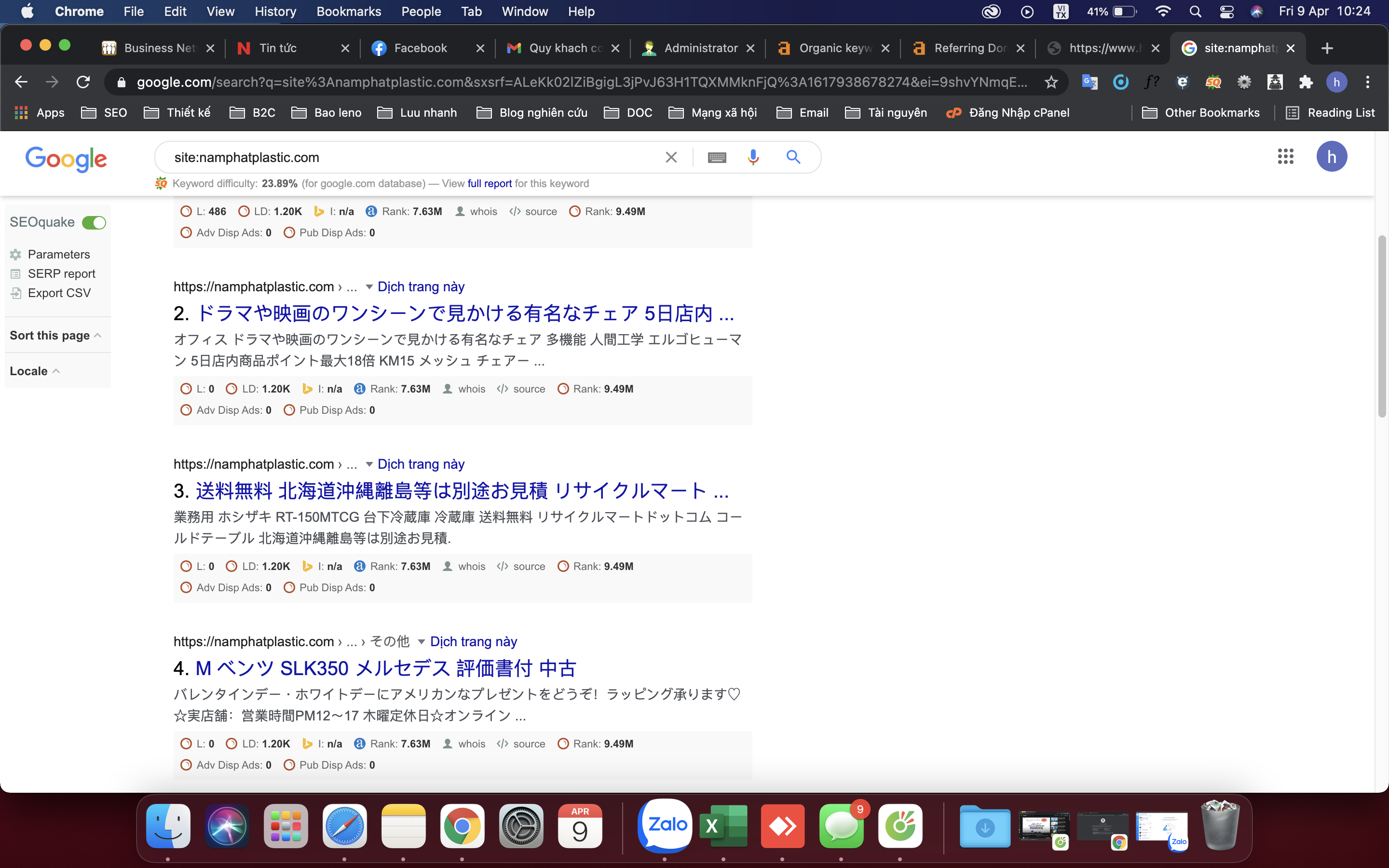The height and width of the screenshot is (868, 1389).
Task: Open Launchpad from the Dock
Action: pos(286,826)
